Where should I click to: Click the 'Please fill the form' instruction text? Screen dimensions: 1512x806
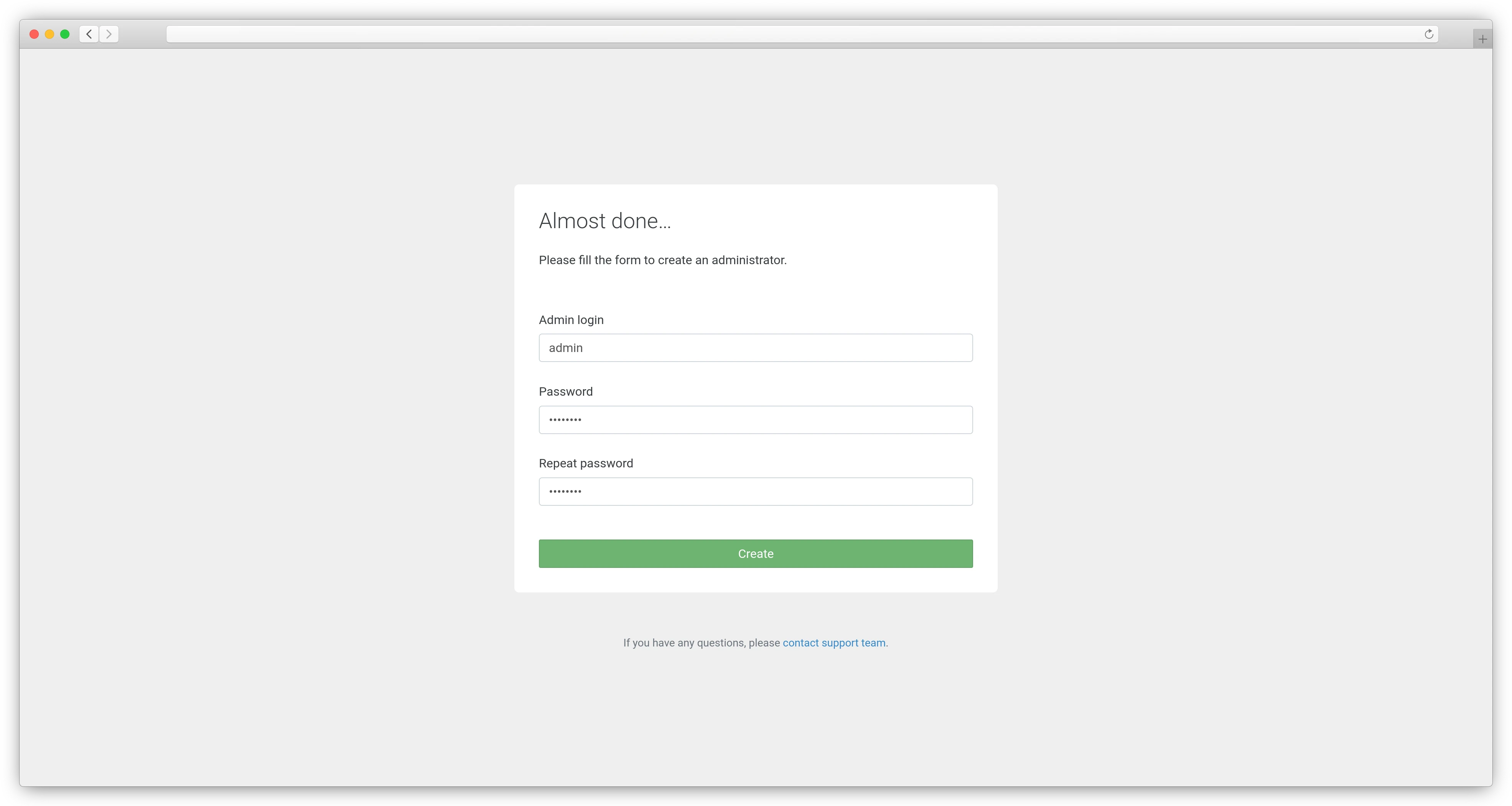(x=662, y=260)
